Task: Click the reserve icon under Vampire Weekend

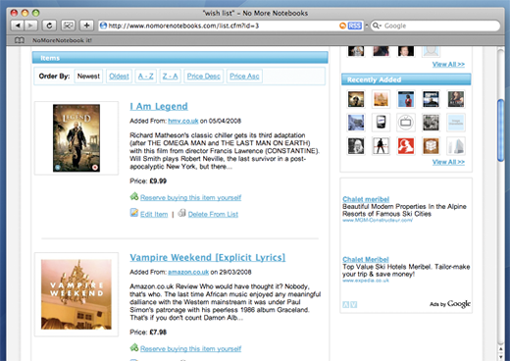Action: tap(134, 348)
